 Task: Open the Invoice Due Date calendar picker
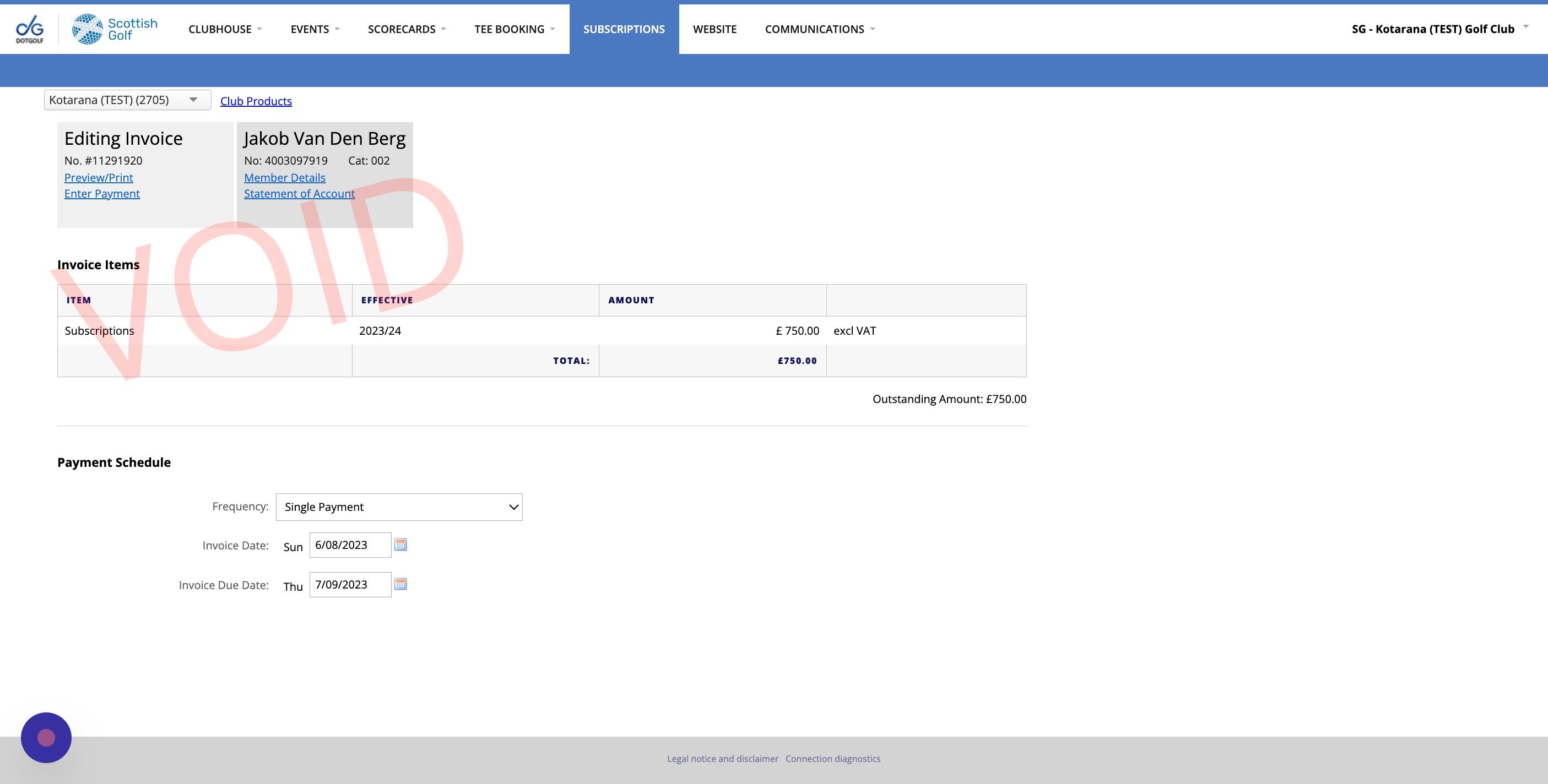coord(400,585)
